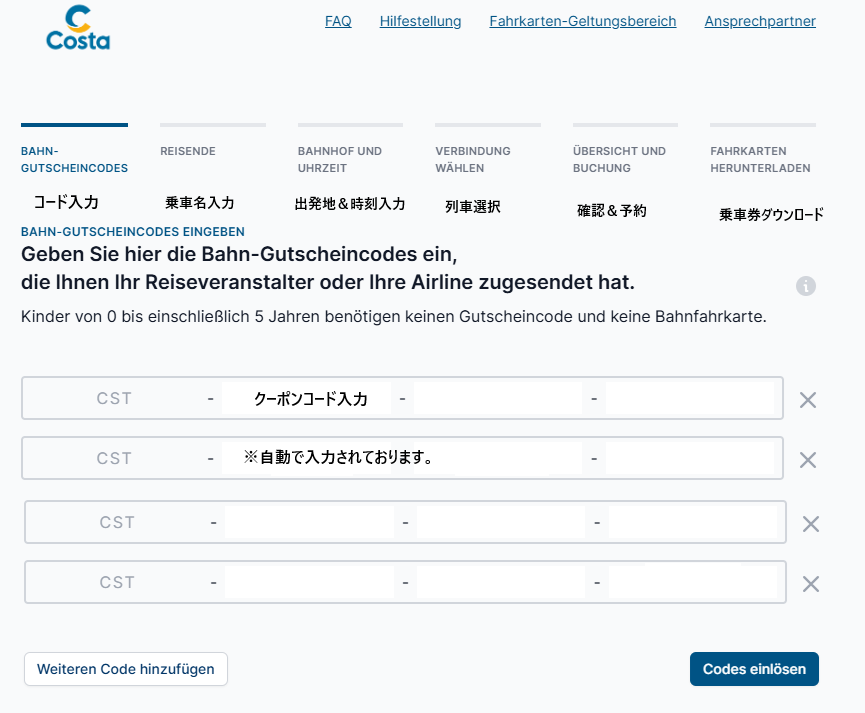865x713 pixels.
Task: Remove the third CST code row
Action: [810, 524]
